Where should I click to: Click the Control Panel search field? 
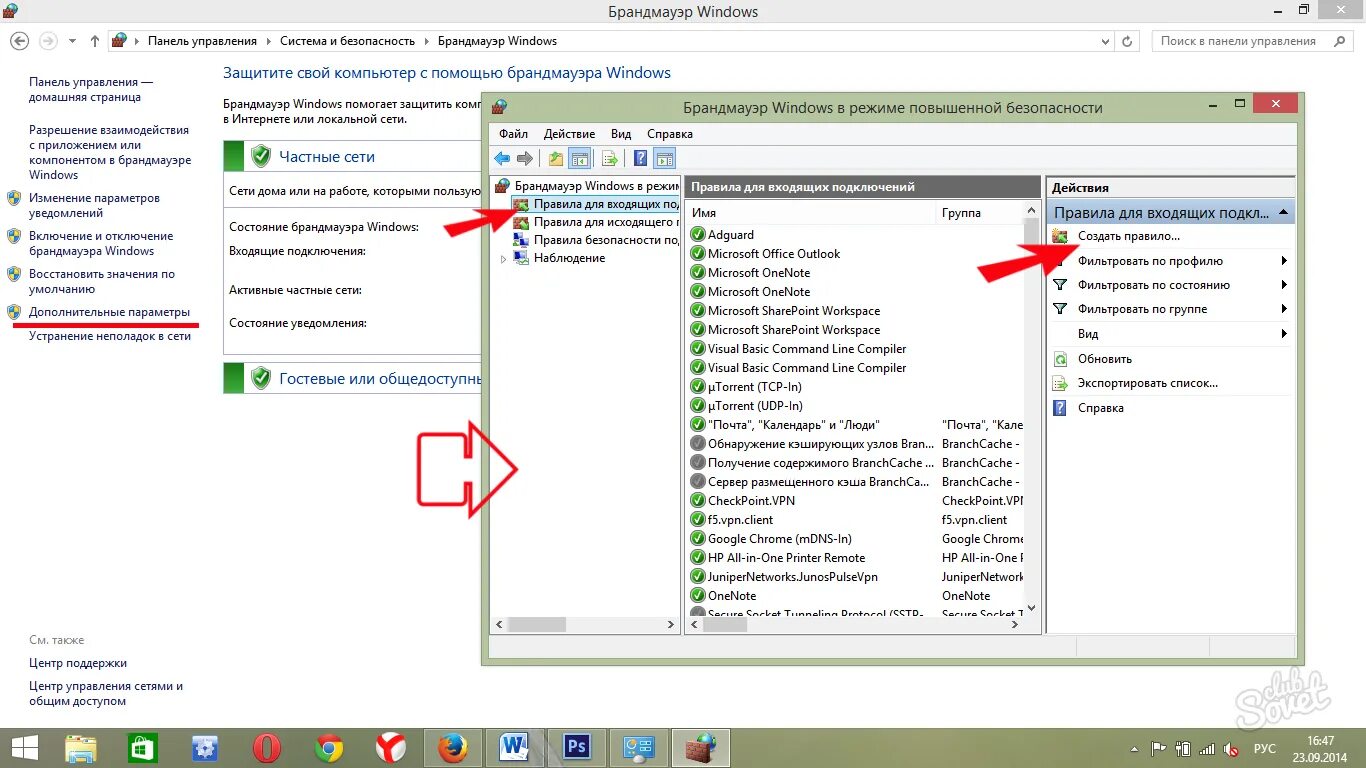pyautogui.click(x=1253, y=41)
